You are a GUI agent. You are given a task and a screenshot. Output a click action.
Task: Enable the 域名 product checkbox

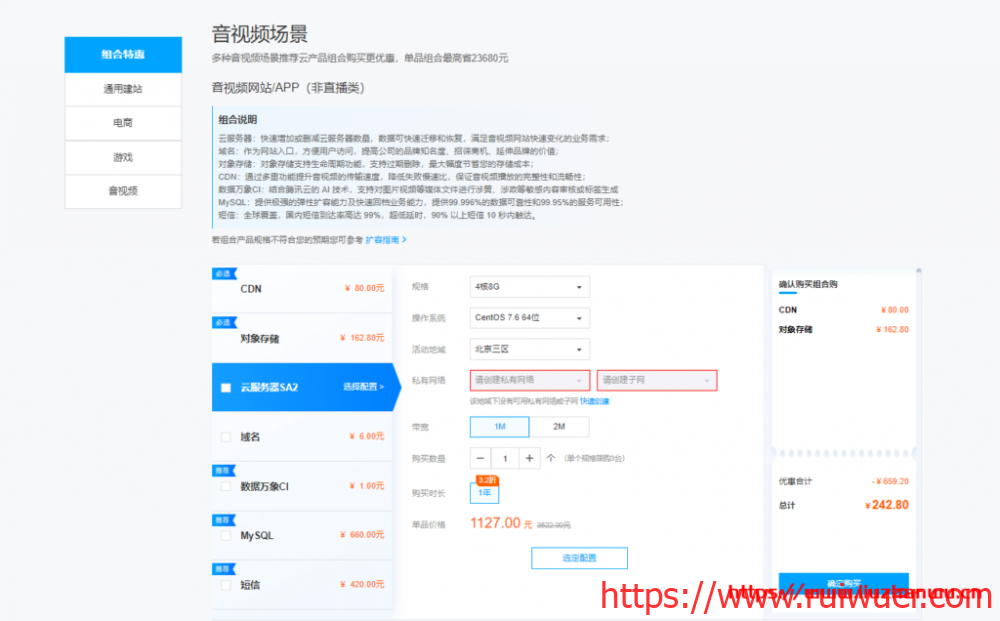coord(226,436)
